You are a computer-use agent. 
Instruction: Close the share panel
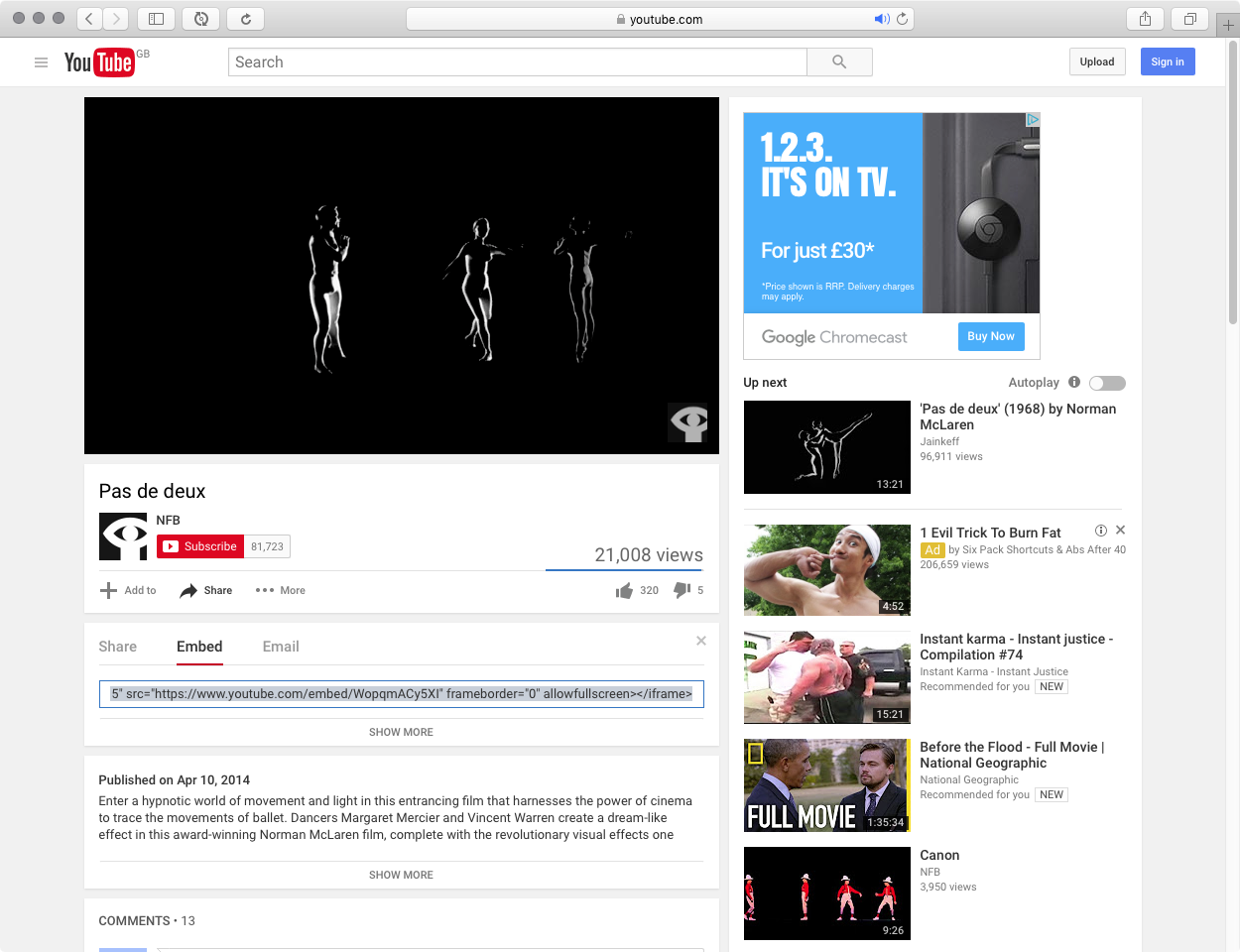(x=701, y=641)
